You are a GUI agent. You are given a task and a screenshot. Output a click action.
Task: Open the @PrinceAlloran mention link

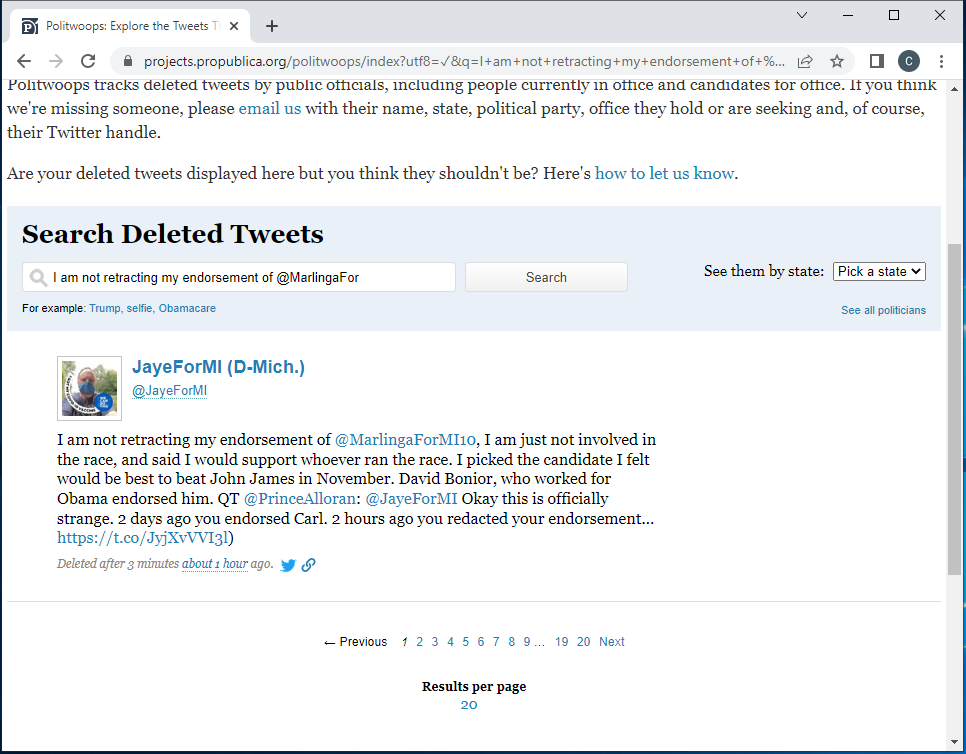tap(299, 499)
